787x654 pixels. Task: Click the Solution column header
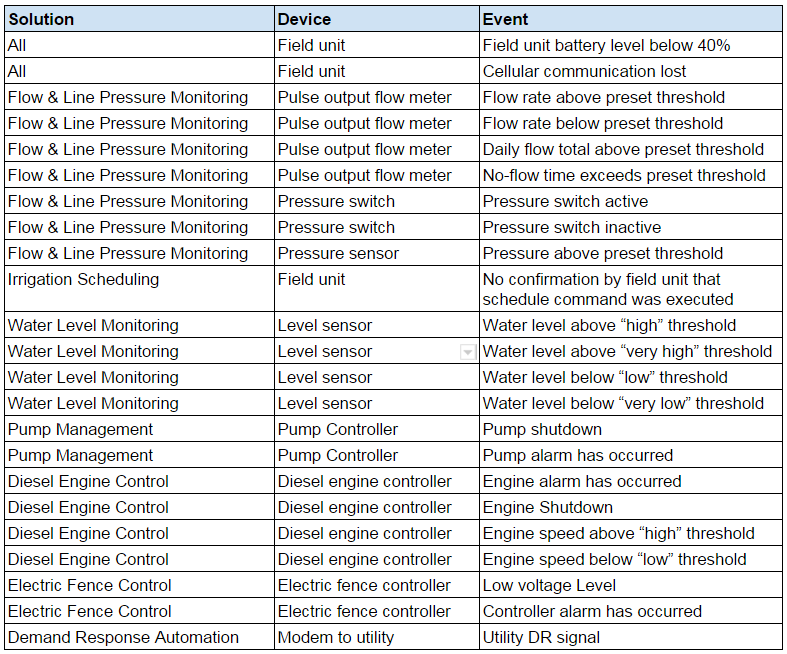click(42, 19)
